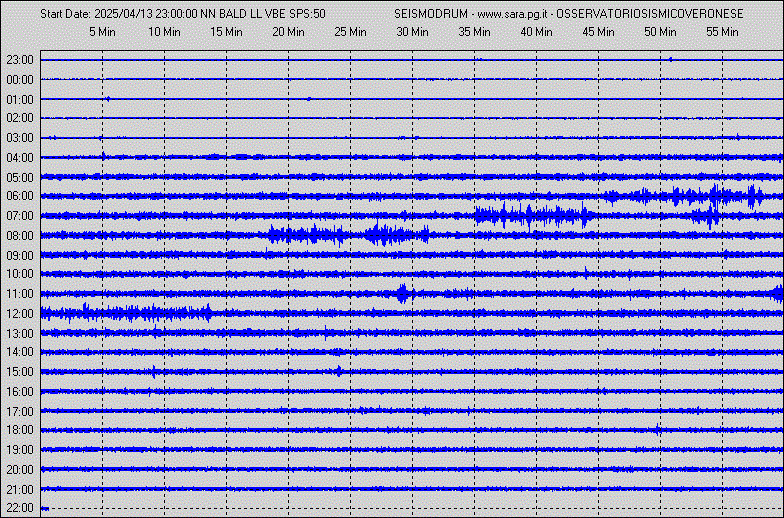This screenshot has height=518, width=784.
Task: Click the 04:00 row label
Action: coord(20,158)
